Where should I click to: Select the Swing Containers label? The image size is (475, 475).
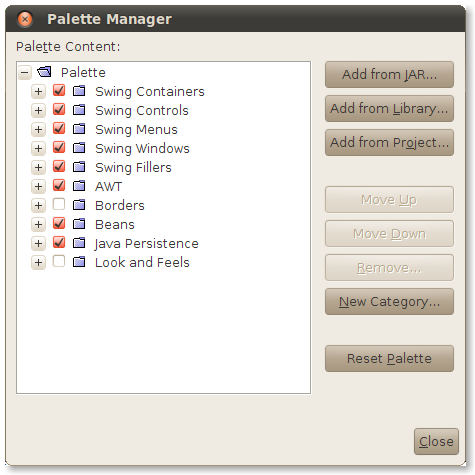pos(150,92)
